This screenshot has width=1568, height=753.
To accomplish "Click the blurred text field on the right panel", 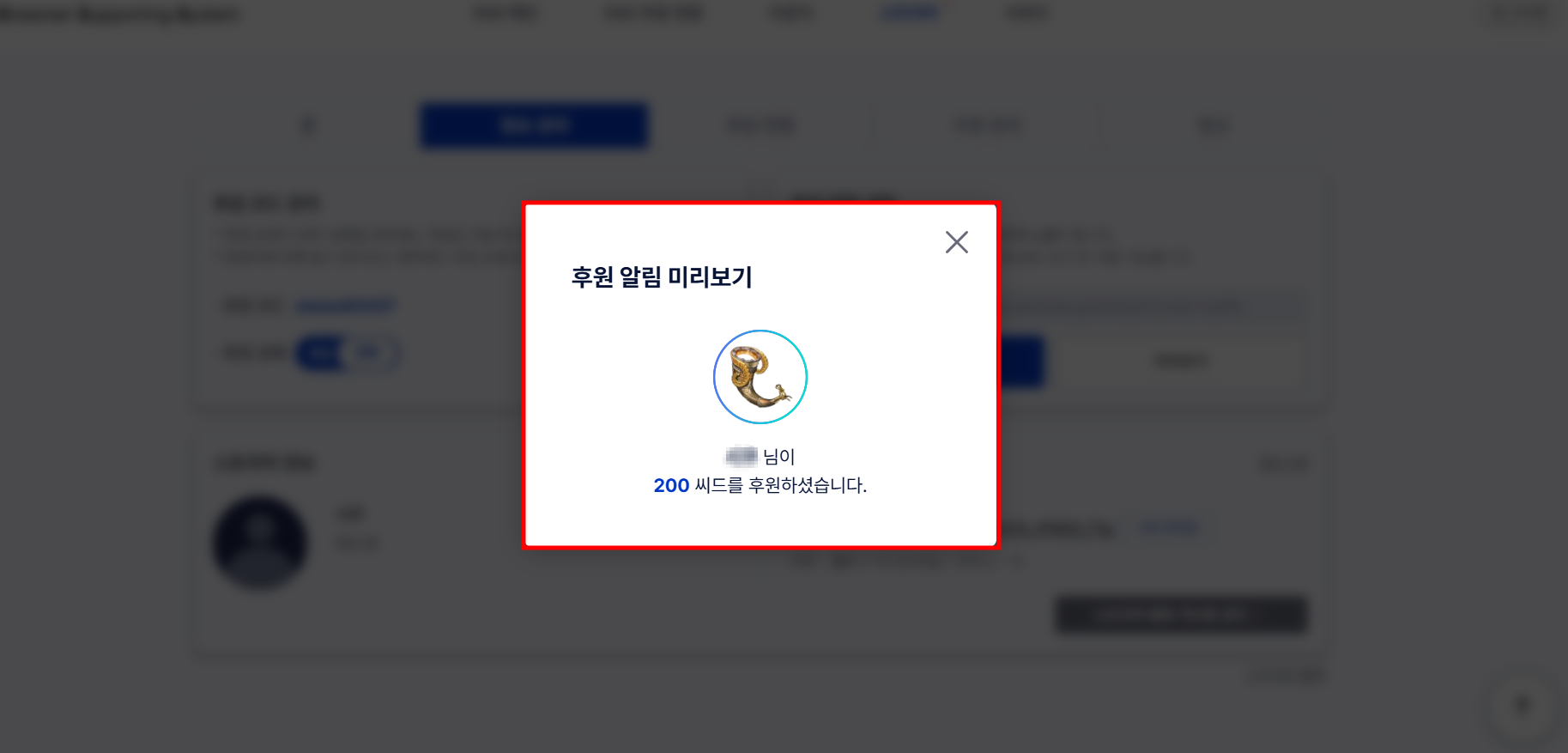I will point(1153,307).
